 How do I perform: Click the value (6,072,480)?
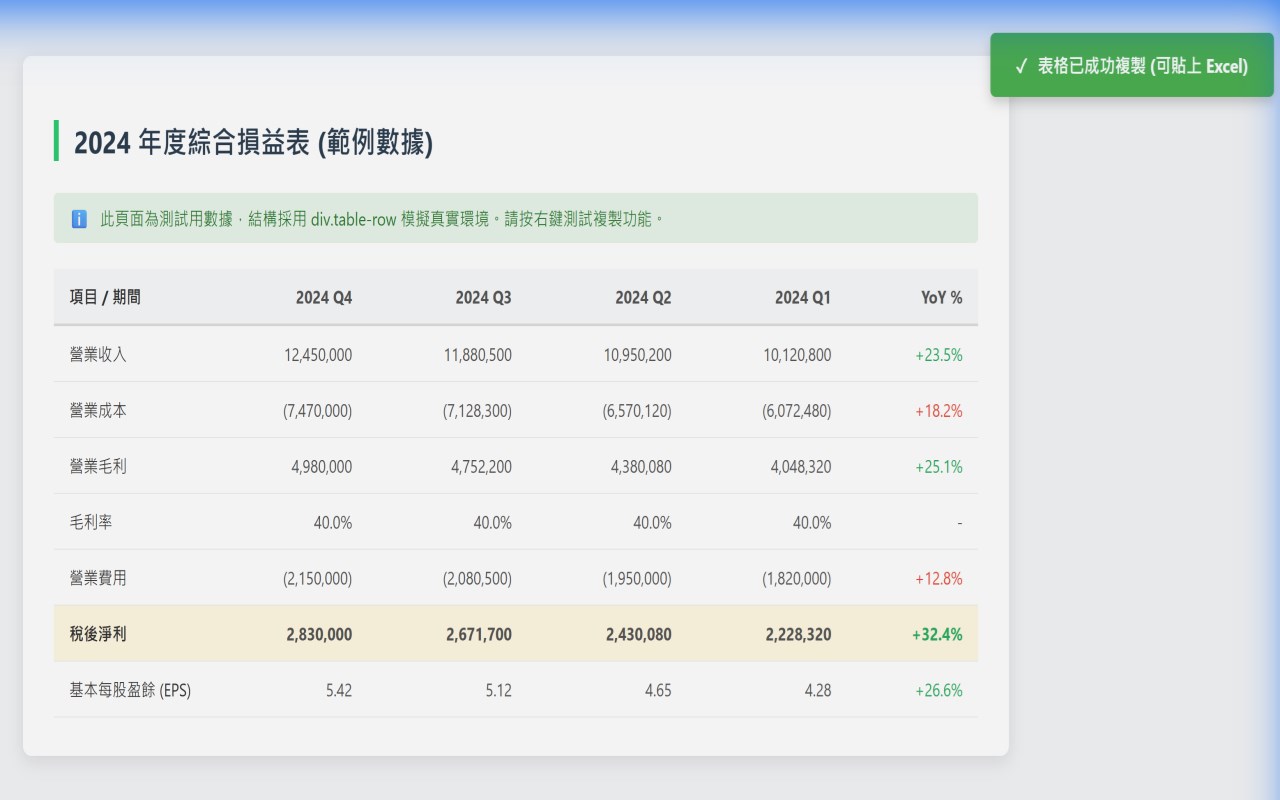(x=797, y=410)
